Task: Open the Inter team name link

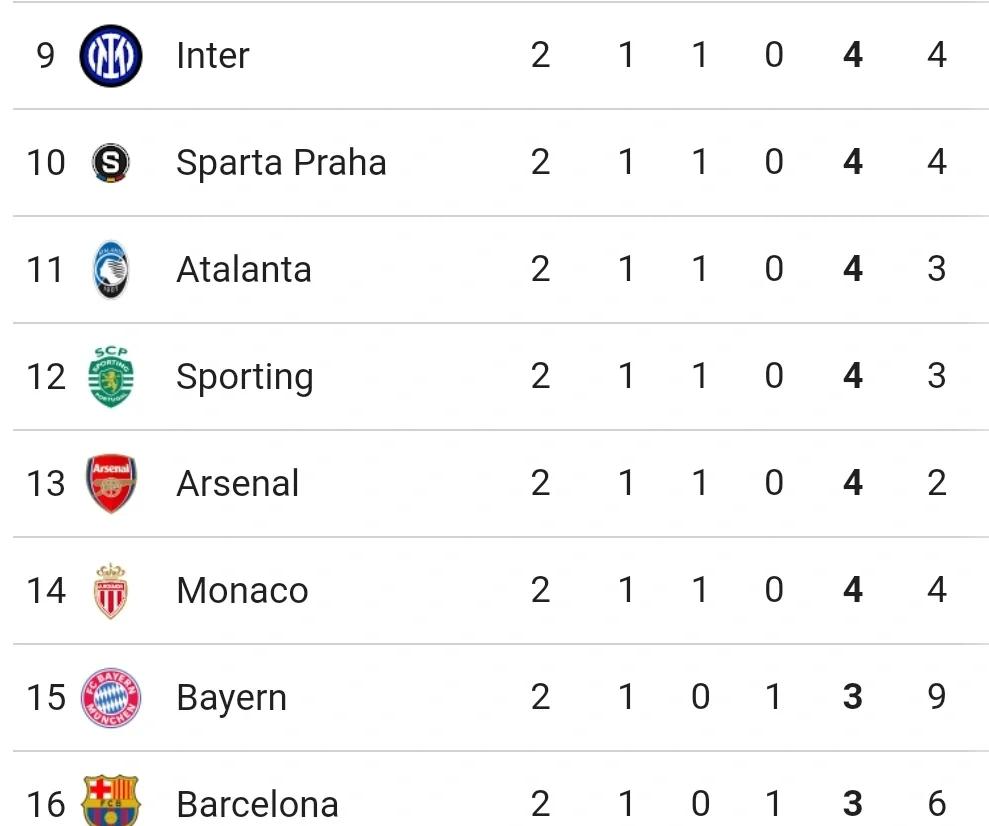Action: tap(212, 55)
